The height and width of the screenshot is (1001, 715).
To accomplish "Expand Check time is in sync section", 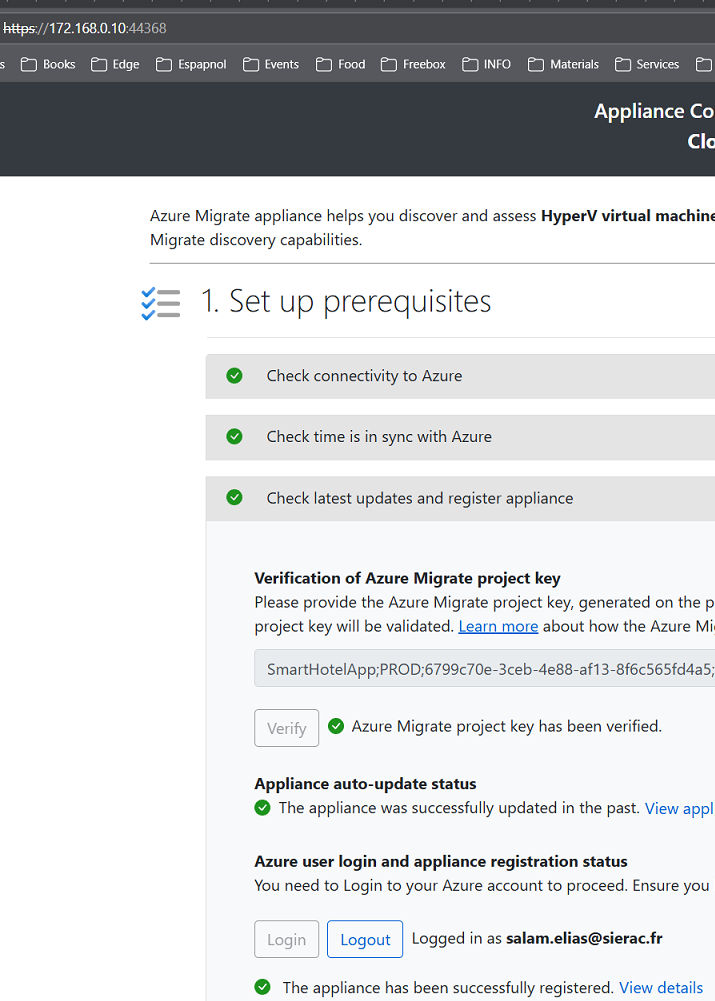I will click(x=460, y=437).
